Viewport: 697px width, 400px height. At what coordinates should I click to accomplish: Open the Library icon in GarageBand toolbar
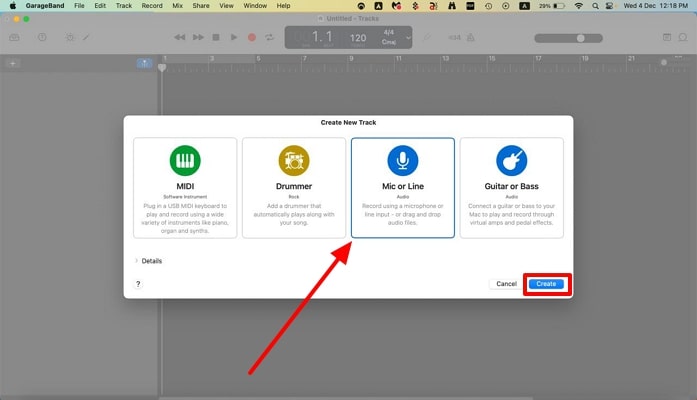[x=14, y=37]
